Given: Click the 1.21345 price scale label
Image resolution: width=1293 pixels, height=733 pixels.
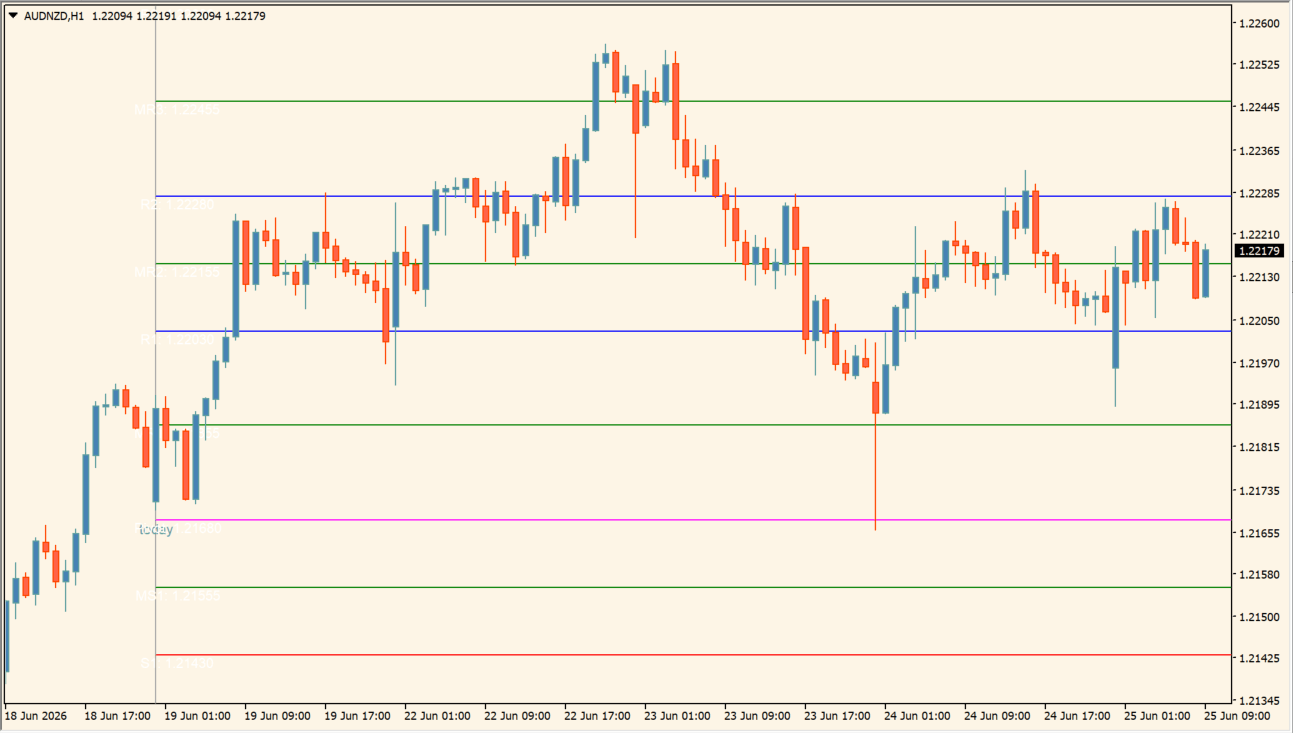Looking at the screenshot, I should pyautogui.click(x=1258, y=701).
